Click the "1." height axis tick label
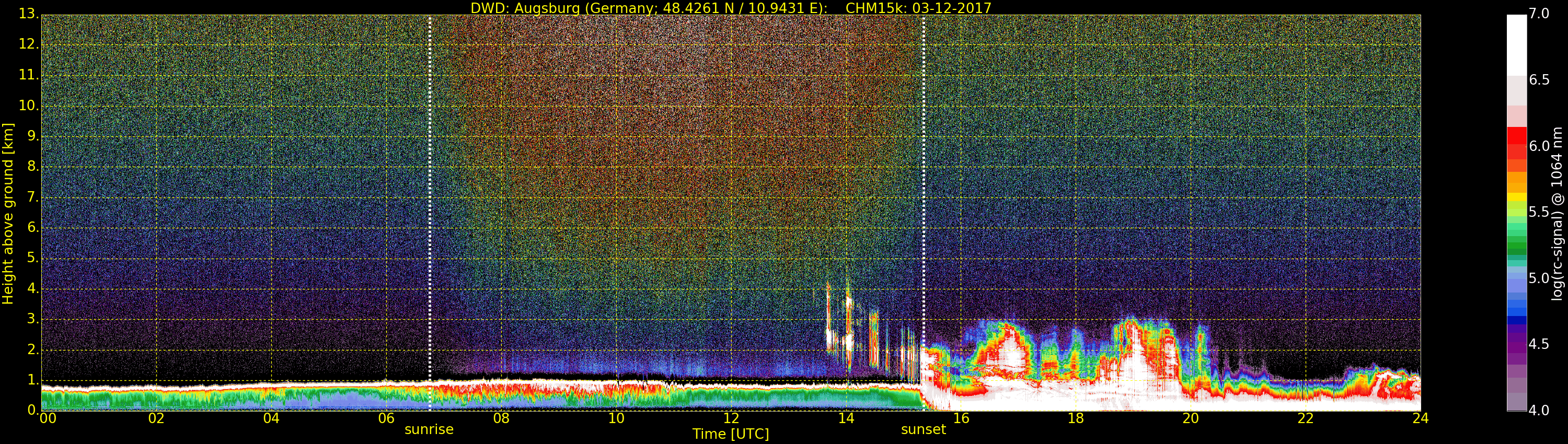The height and width of the screenshot is (444, 1568). tap(33, 380)
